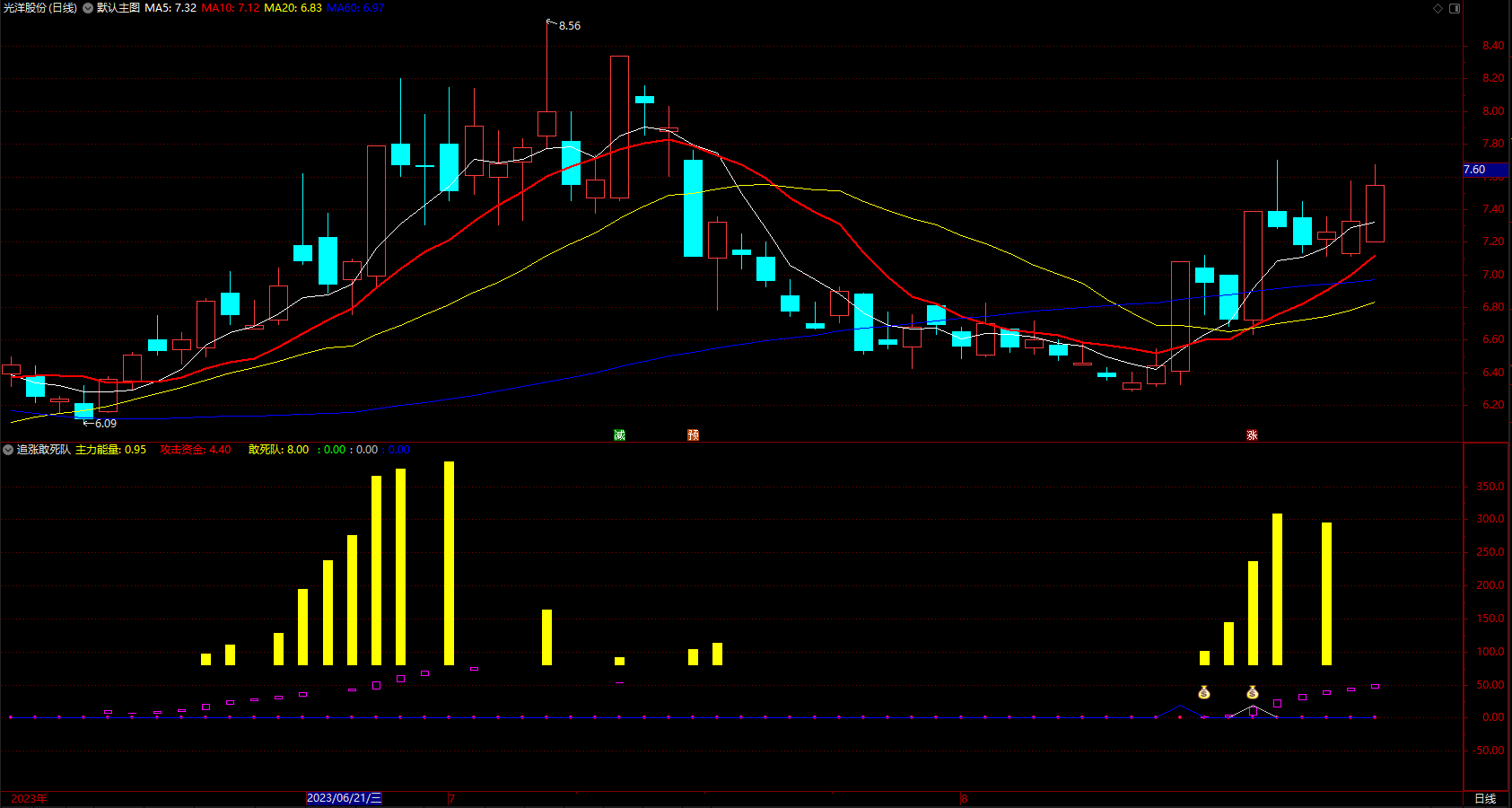Click the -50.00 indicator axis label
Image resolution: width=1512 pixels, height=808 pixels.
pyautogui.click(x=1489, y=751)
